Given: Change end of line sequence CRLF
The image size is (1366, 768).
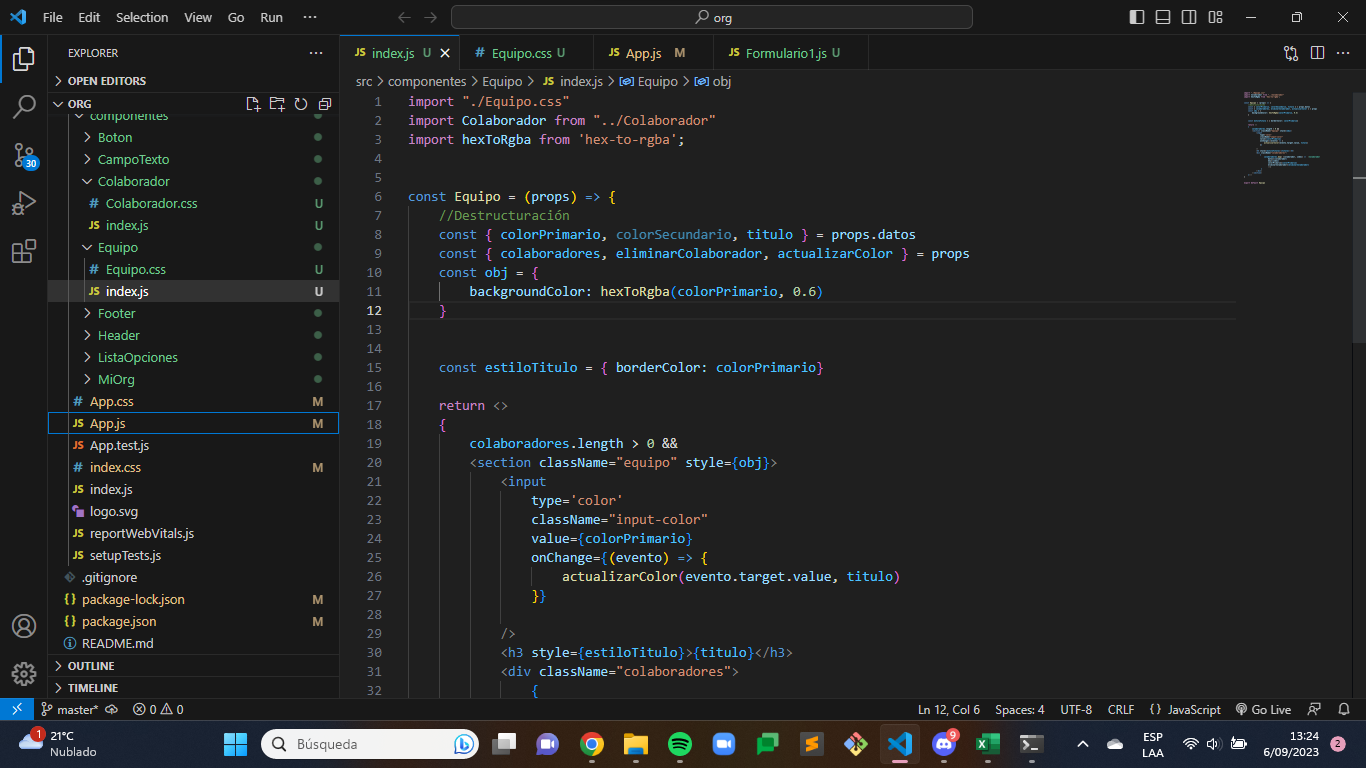Looking at the screenshot, I should click(1121, 709).
